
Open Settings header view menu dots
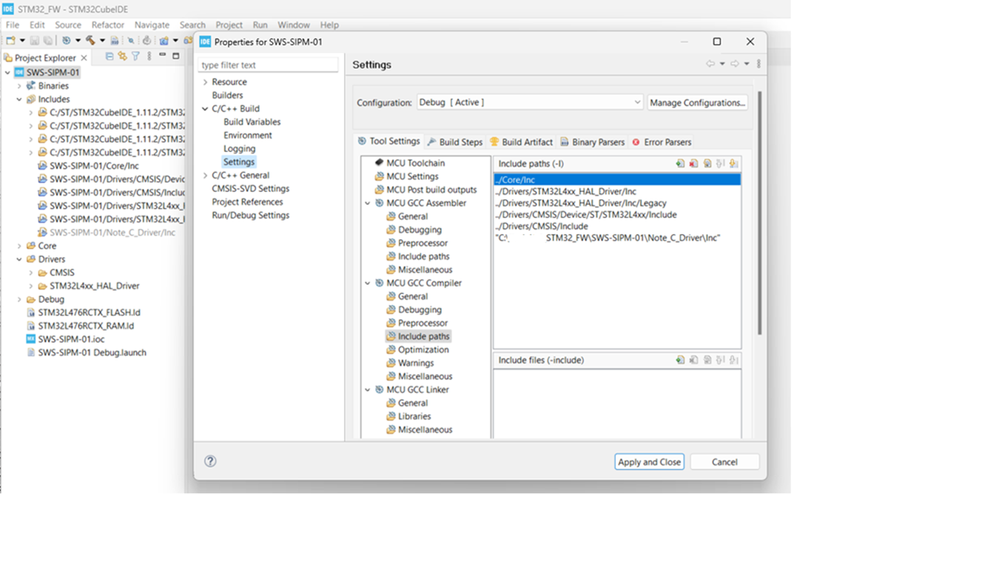(758, 64)
